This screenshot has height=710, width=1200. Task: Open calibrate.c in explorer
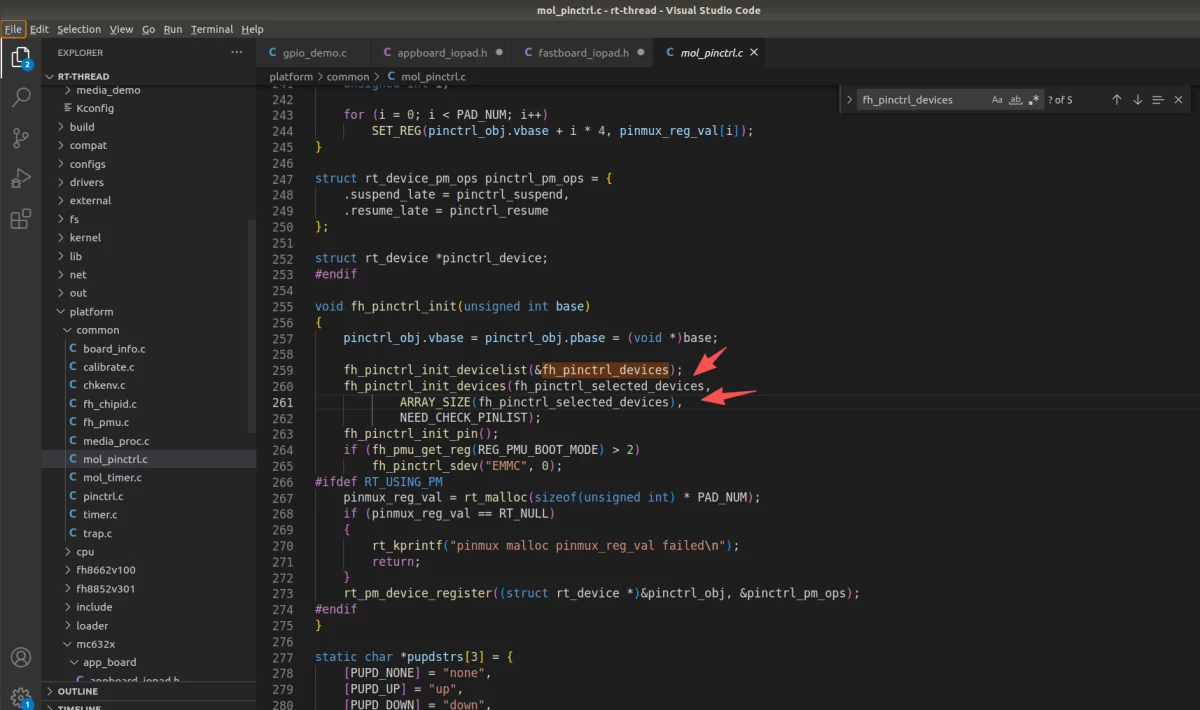(x=108, y=366)
